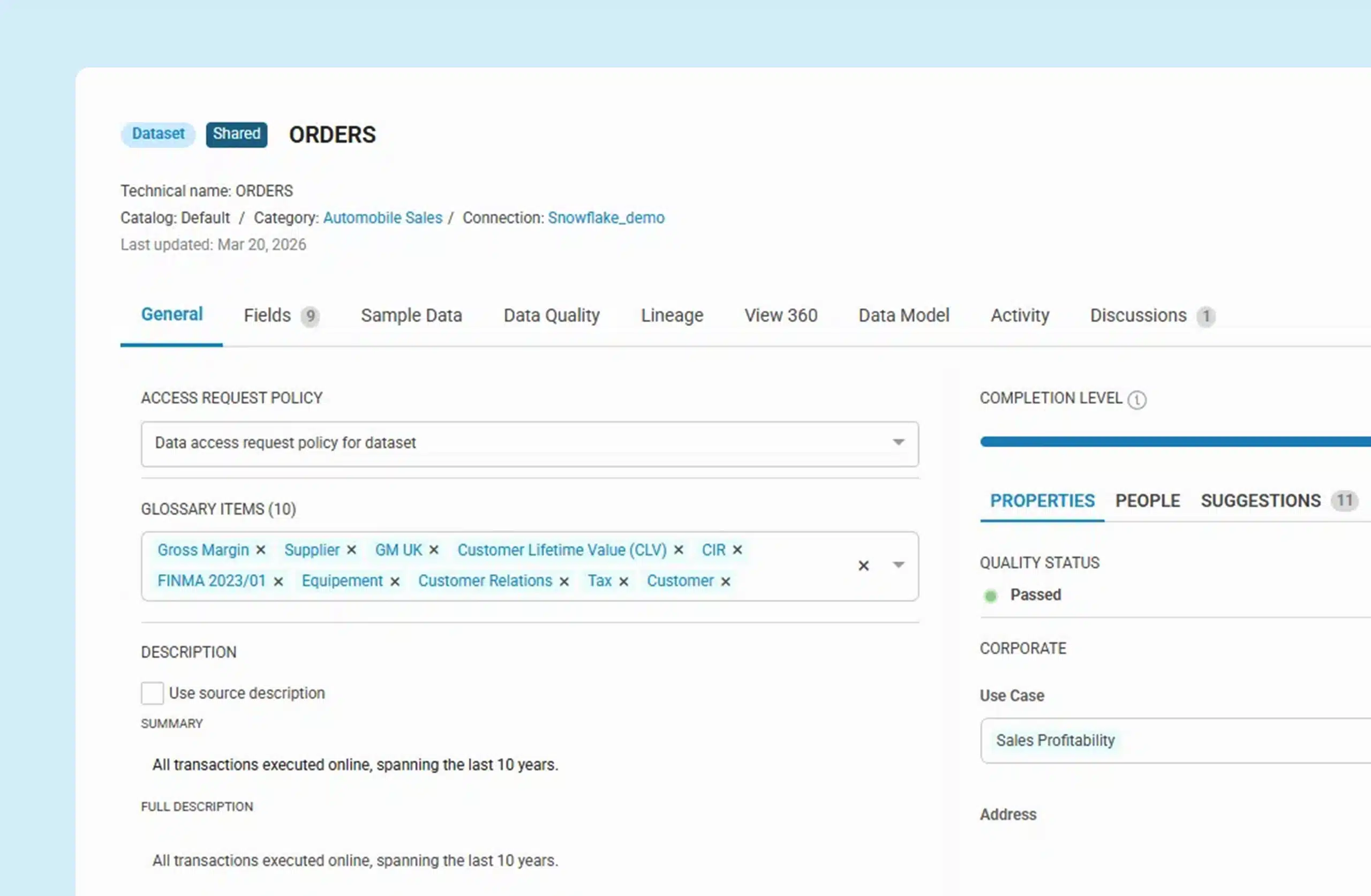Open the Customer Relations glossary term
Viewport: 1371px width, 896px height.
(485, 581)
